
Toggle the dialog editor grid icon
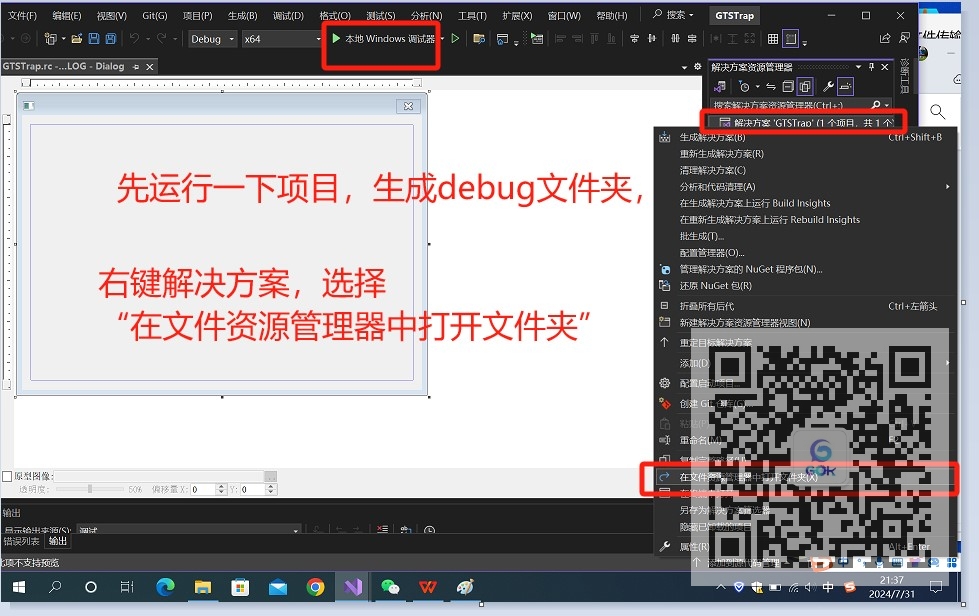(x=773, y=39)
